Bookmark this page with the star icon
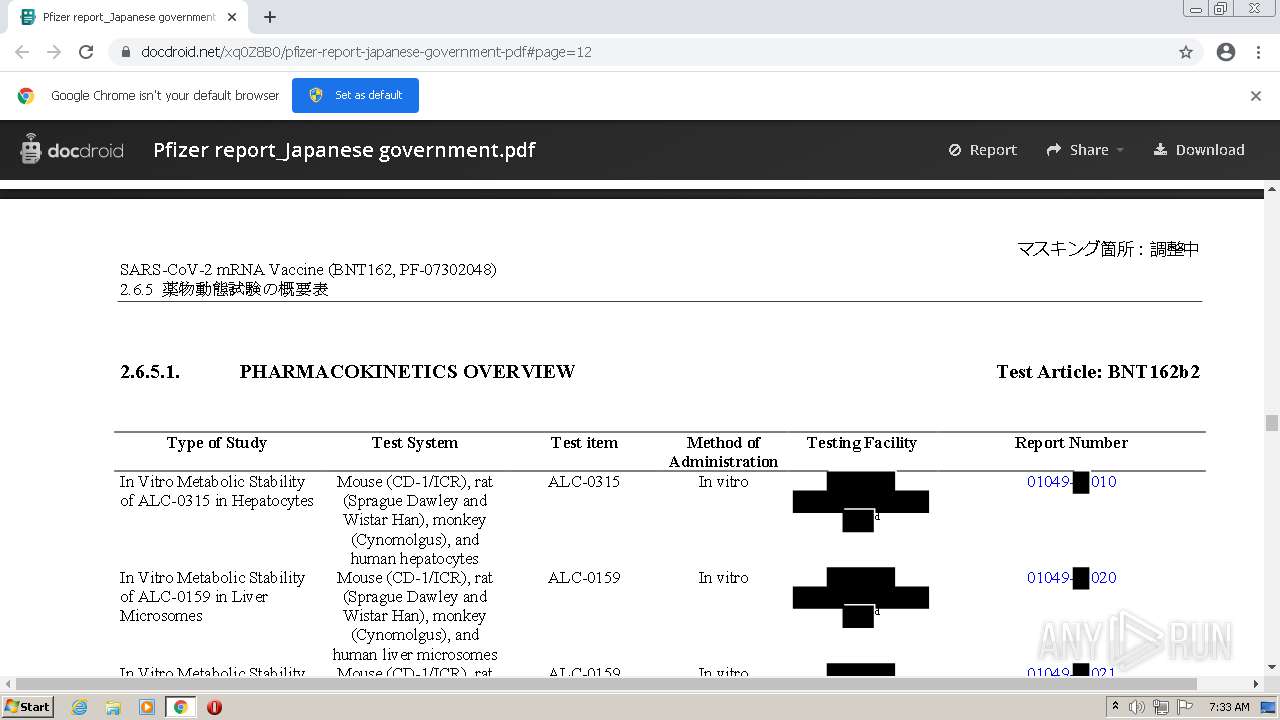 point(1186,52)
